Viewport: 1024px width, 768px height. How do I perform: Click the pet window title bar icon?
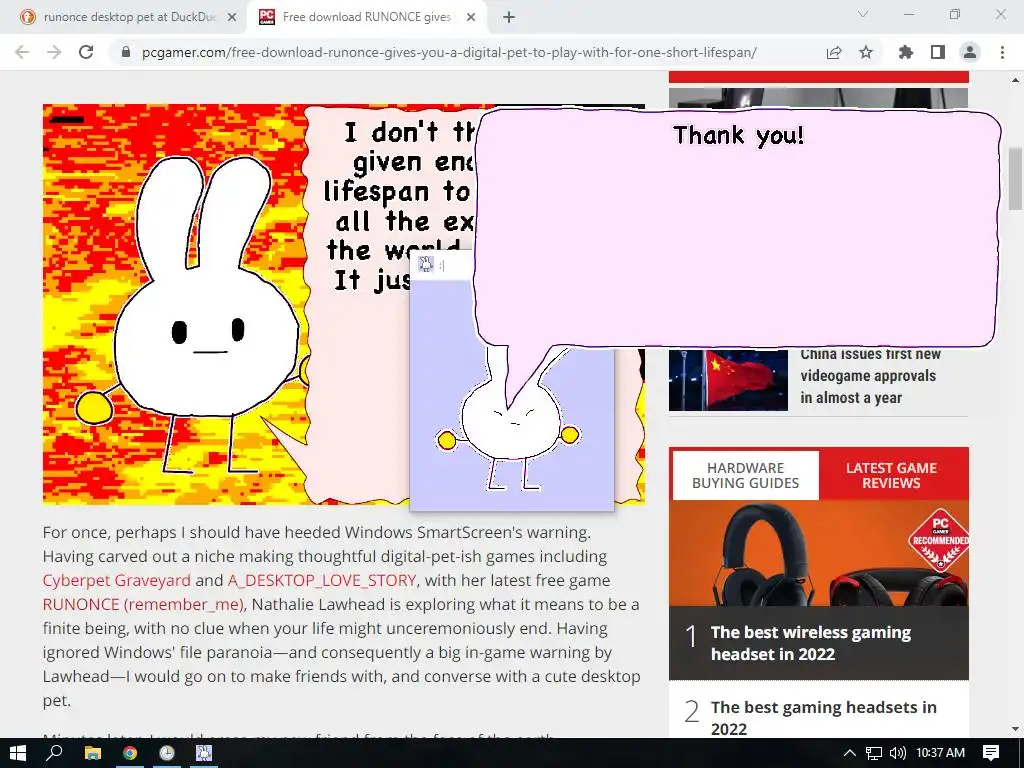(x=426, y=264)
